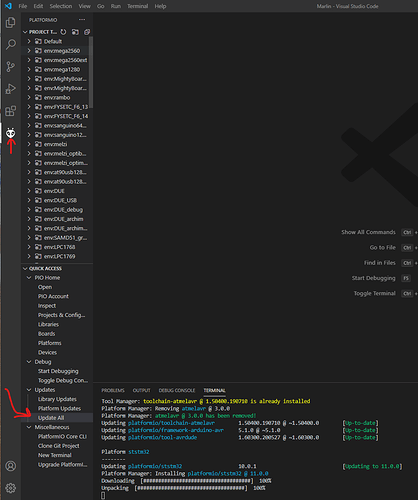Collapse the Debug group

point(29,362)
